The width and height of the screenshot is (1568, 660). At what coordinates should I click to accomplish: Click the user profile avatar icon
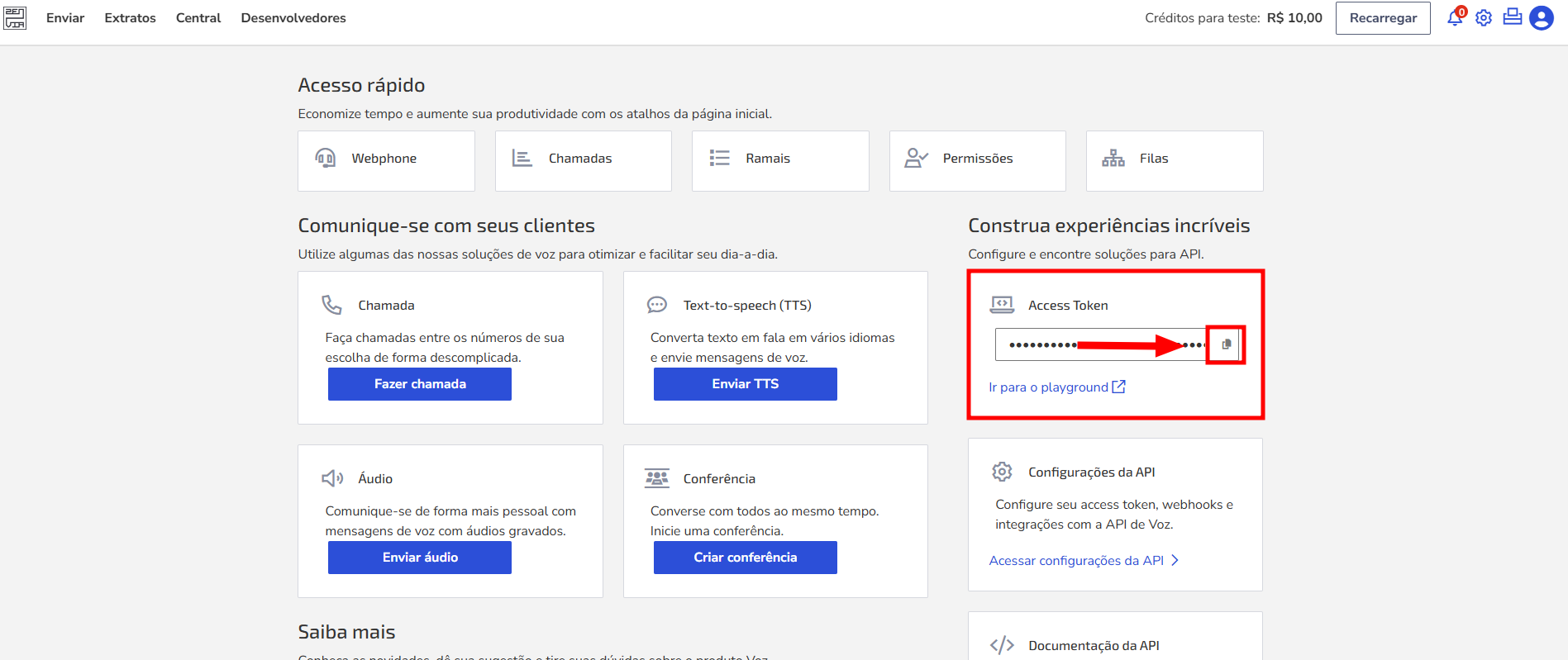1542,18
